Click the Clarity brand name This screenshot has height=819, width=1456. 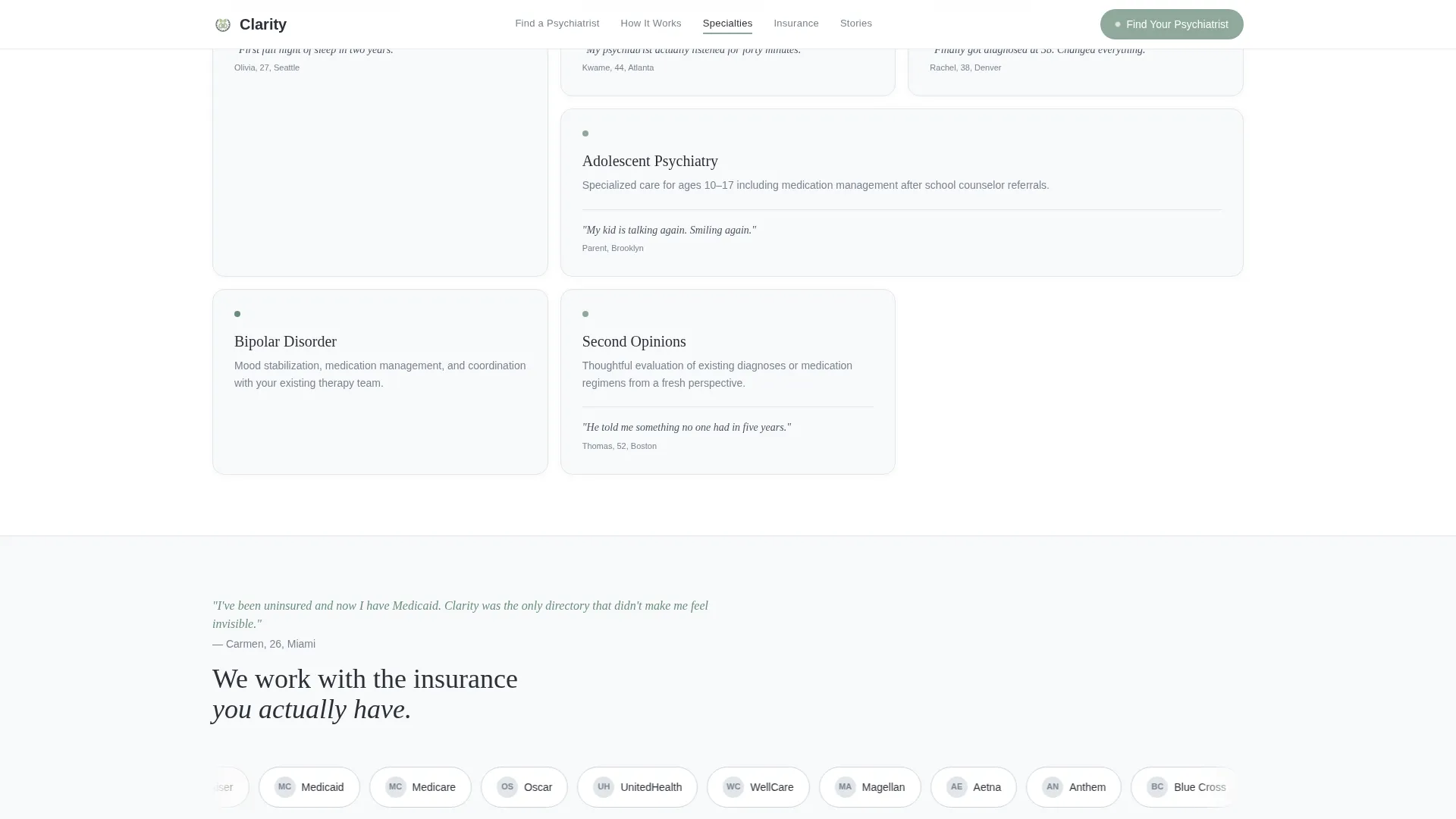pos(263,24)
